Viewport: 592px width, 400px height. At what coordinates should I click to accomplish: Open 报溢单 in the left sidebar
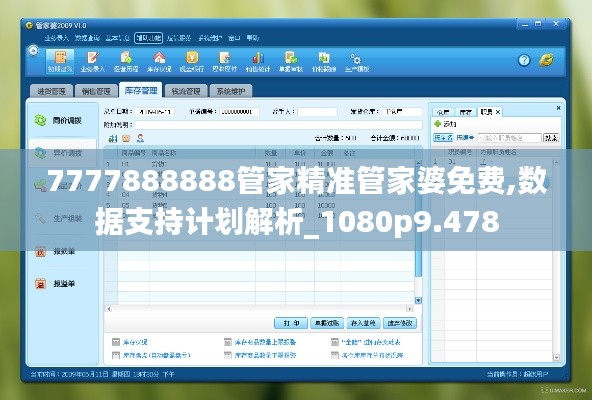coord(62,284)
